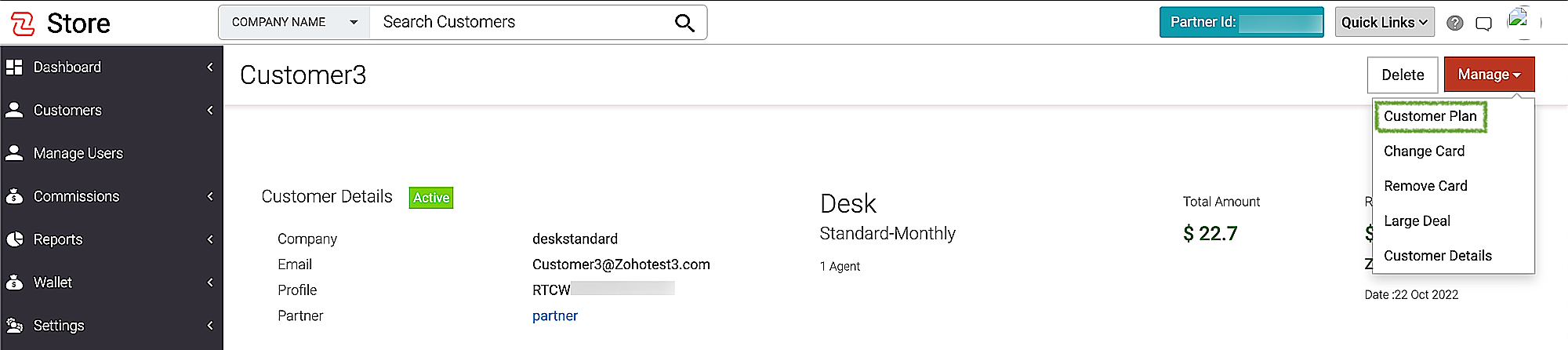This screenshot has width=1568, height=350.
Task: Click the Settings gear icon in sidebar
Action: pyautogui.click(x=14, y=325)
